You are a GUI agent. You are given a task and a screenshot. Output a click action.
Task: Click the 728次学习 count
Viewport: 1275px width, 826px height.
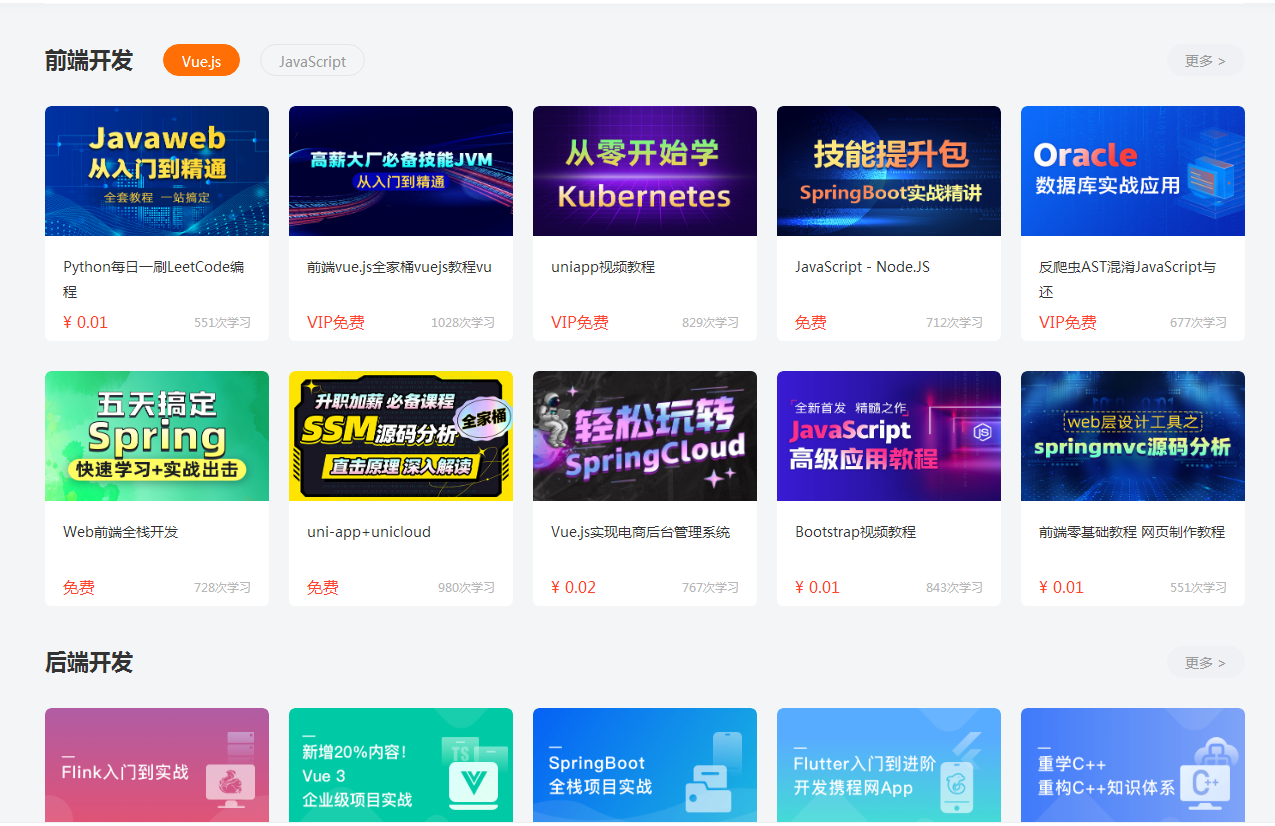222,588
